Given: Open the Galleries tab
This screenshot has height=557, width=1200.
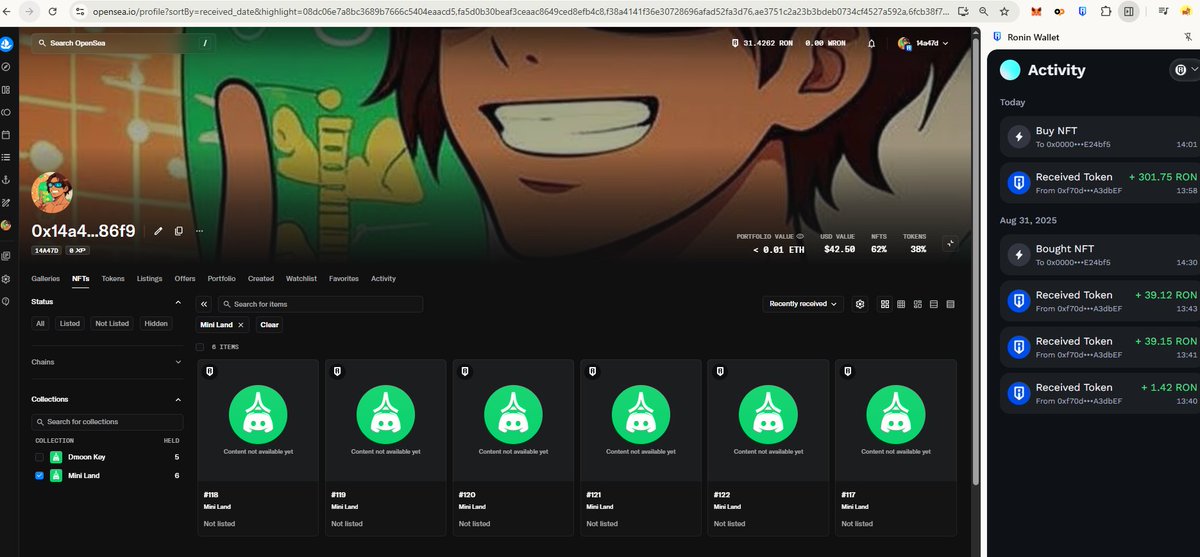Looking at the screenshot, I should (46, 279).
